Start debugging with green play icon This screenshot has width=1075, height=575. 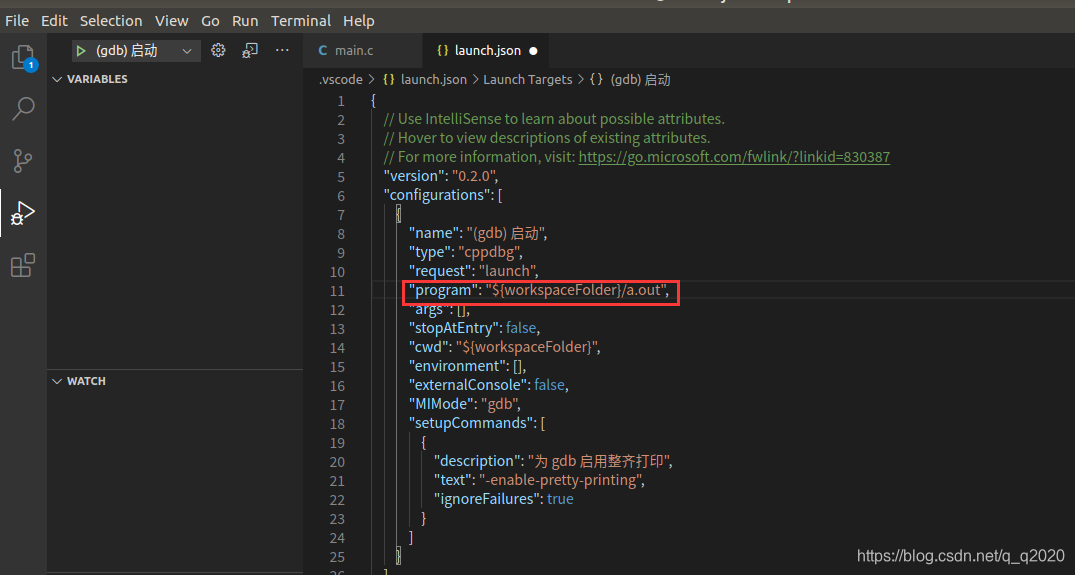coord(81,51)
